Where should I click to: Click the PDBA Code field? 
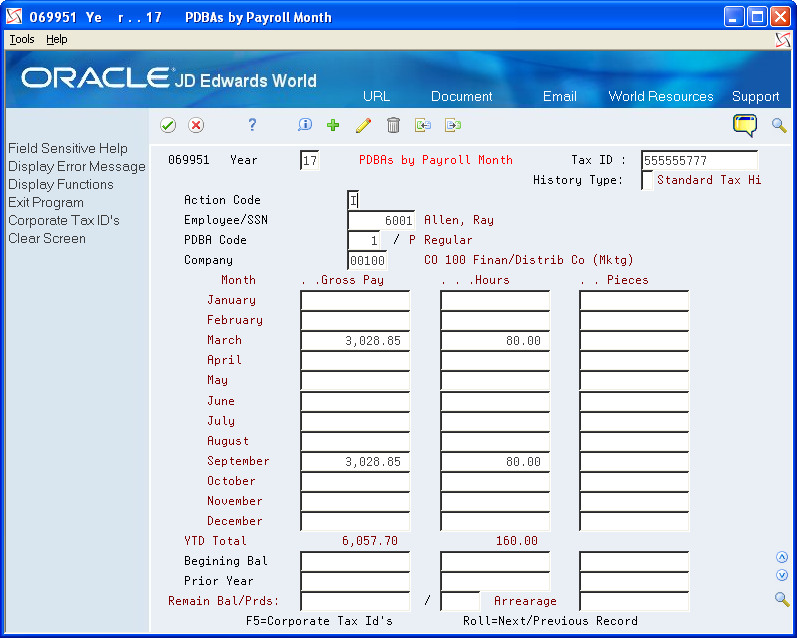(x=364, y=240)
